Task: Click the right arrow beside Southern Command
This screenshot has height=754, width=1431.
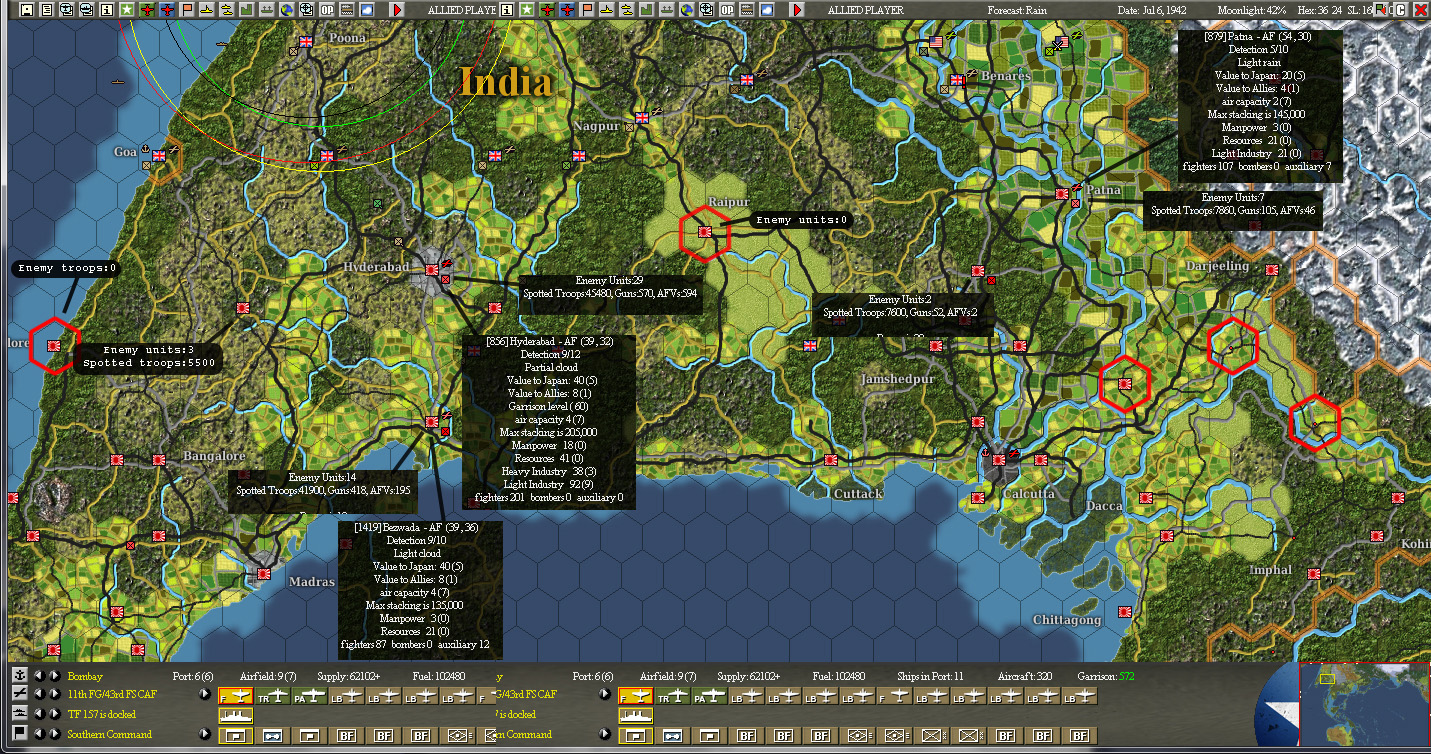Action: [55, 734]
